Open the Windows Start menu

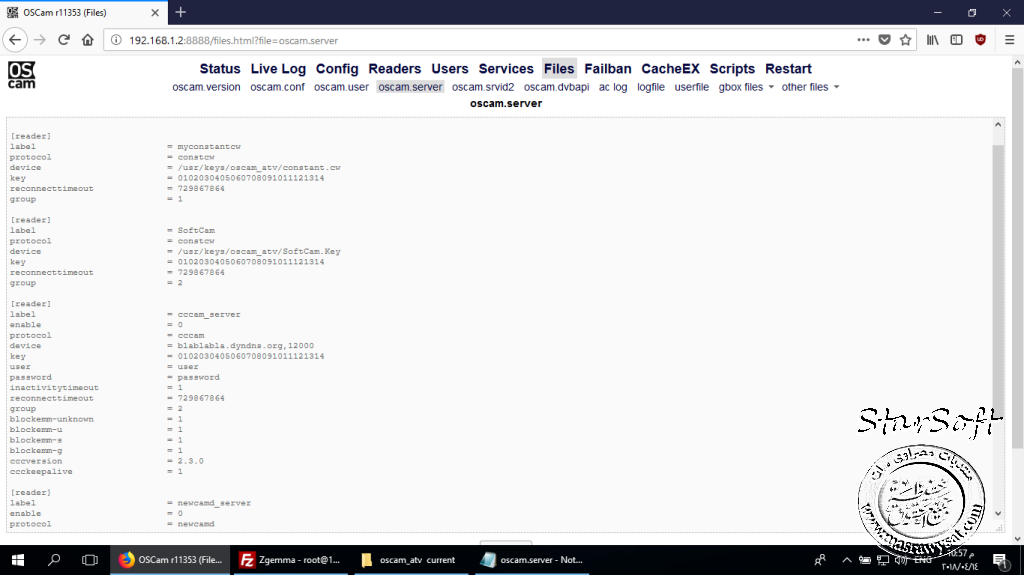pos(18,560)
